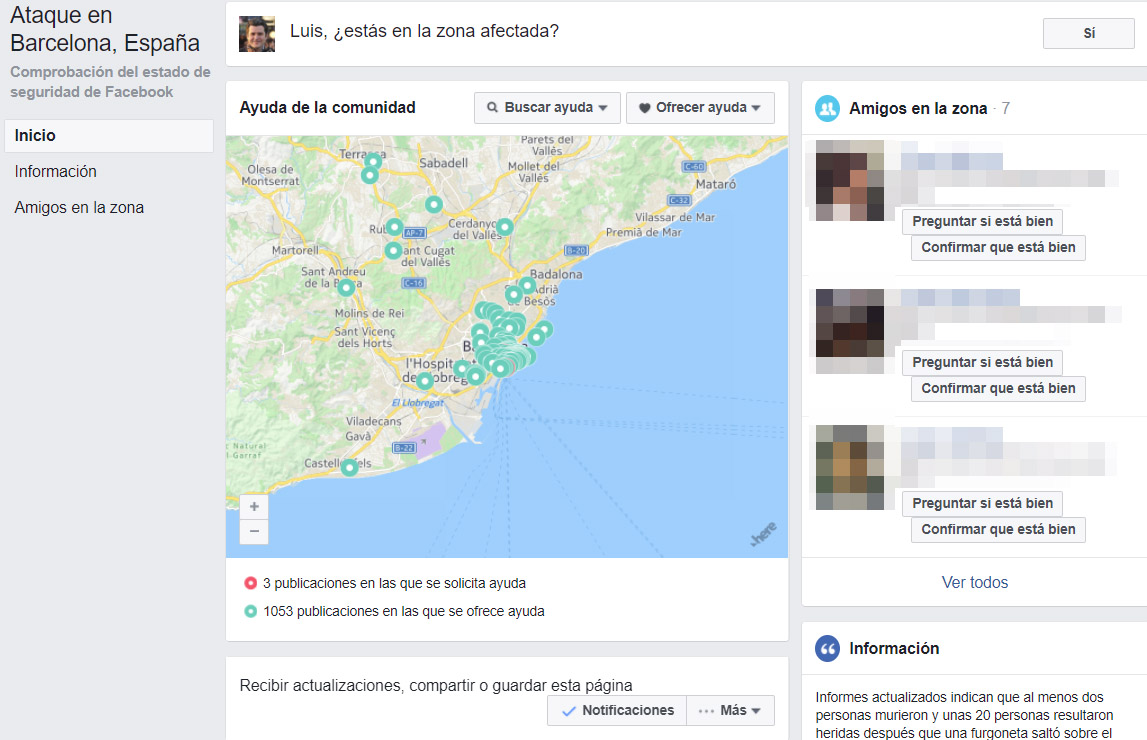
Task: Confirm the second friend is okay
Action: point(998,389)
